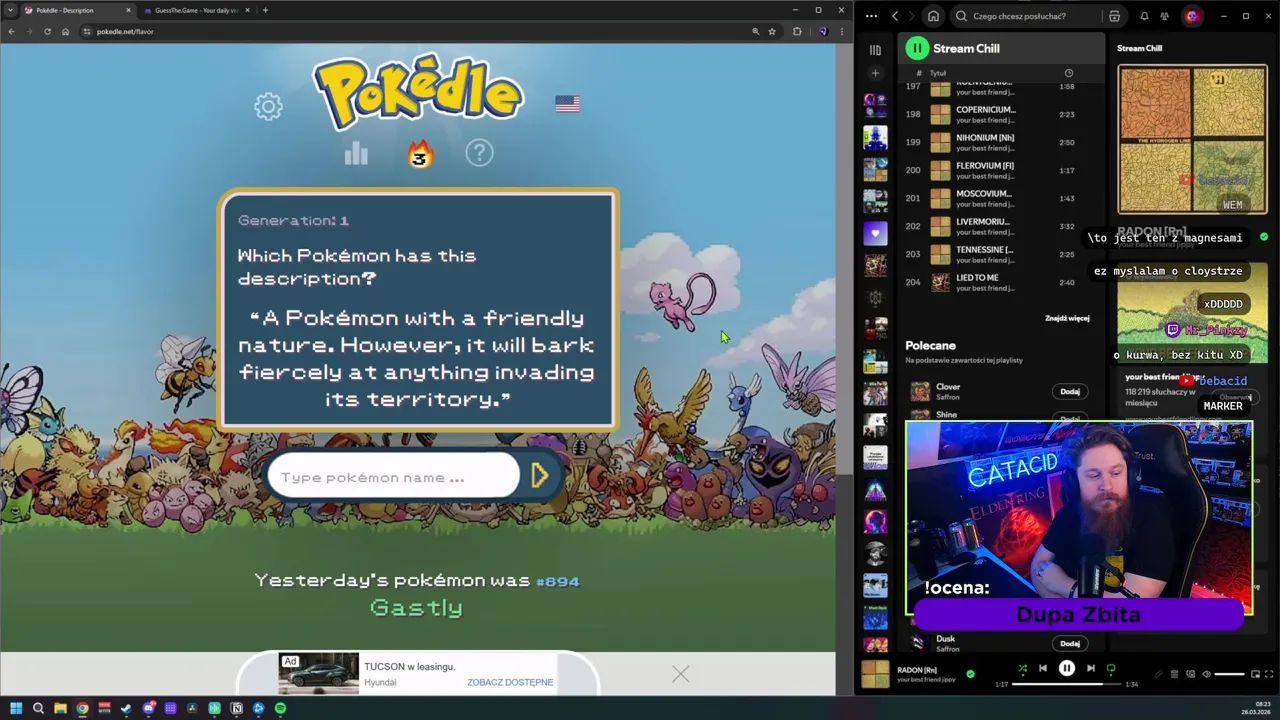Select the Pokédle - Description browser tab
1280x720 pixels.
(x=77, y=10)
